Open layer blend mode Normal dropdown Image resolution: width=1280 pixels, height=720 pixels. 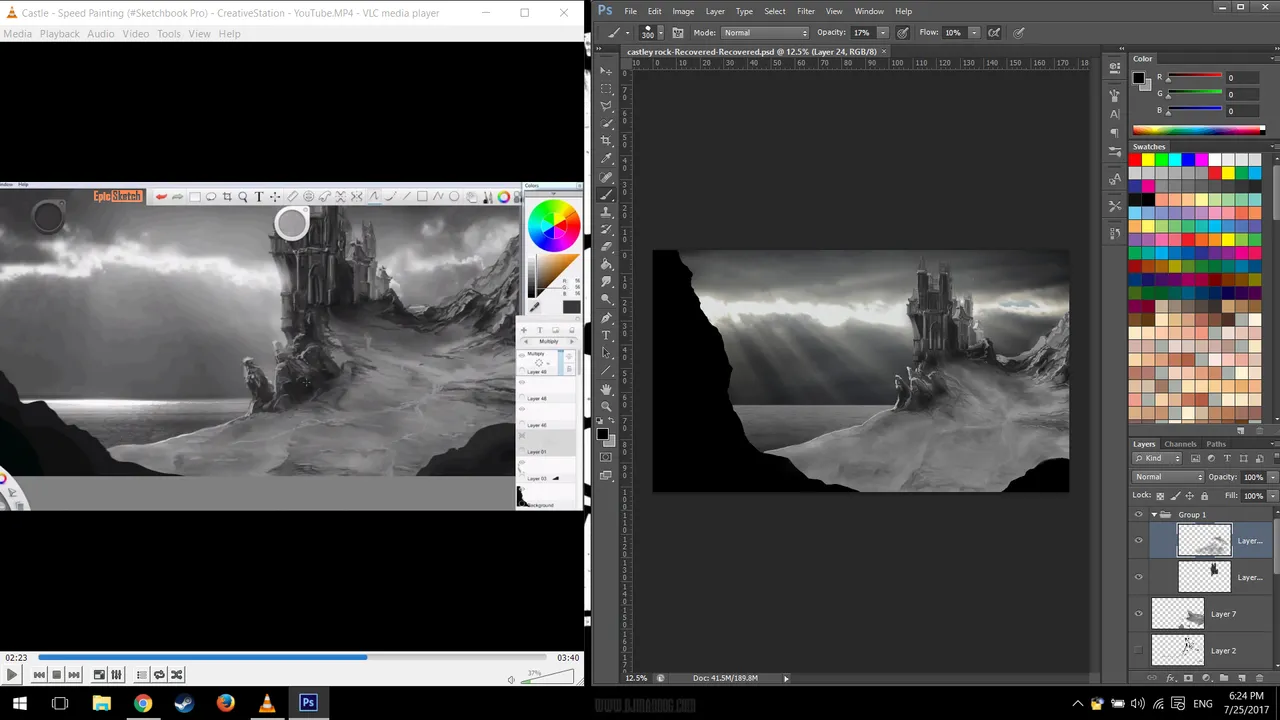coord(1169,477)
